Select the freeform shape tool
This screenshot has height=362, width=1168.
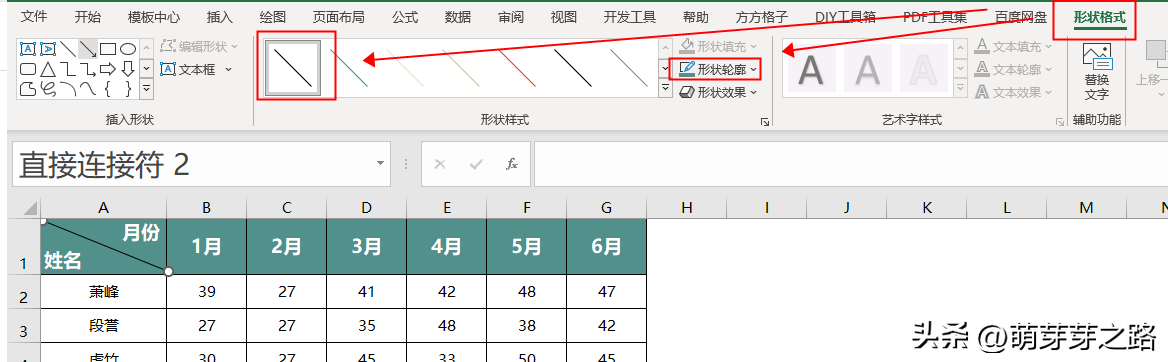pos(28,89)
